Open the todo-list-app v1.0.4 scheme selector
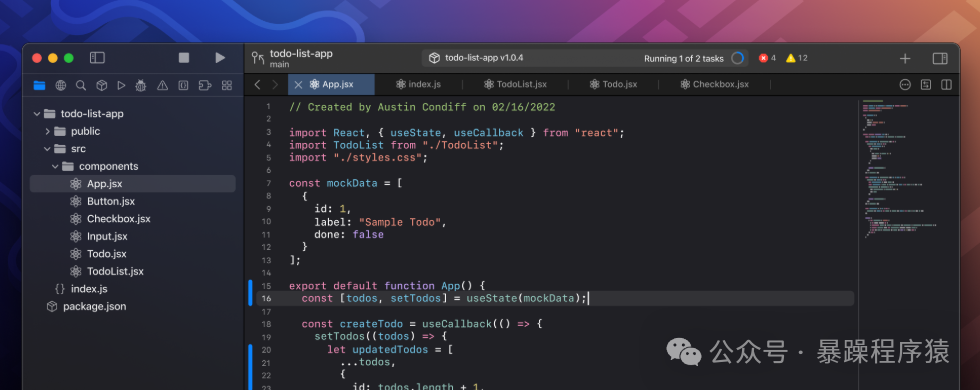The width and height of the screenshot is (980, 390). pos(476,58)
